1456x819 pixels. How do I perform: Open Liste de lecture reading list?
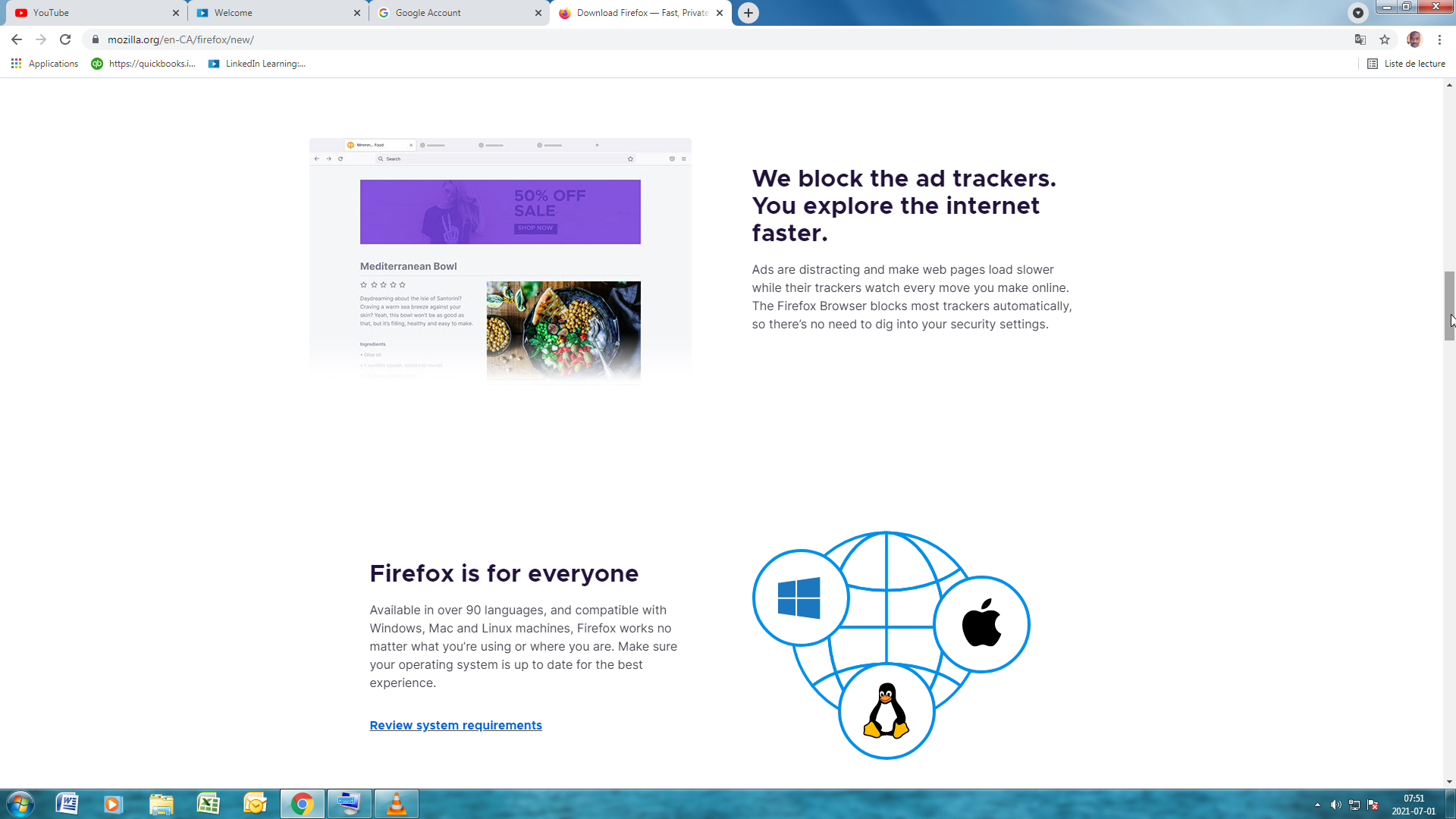pos(1407,64)
